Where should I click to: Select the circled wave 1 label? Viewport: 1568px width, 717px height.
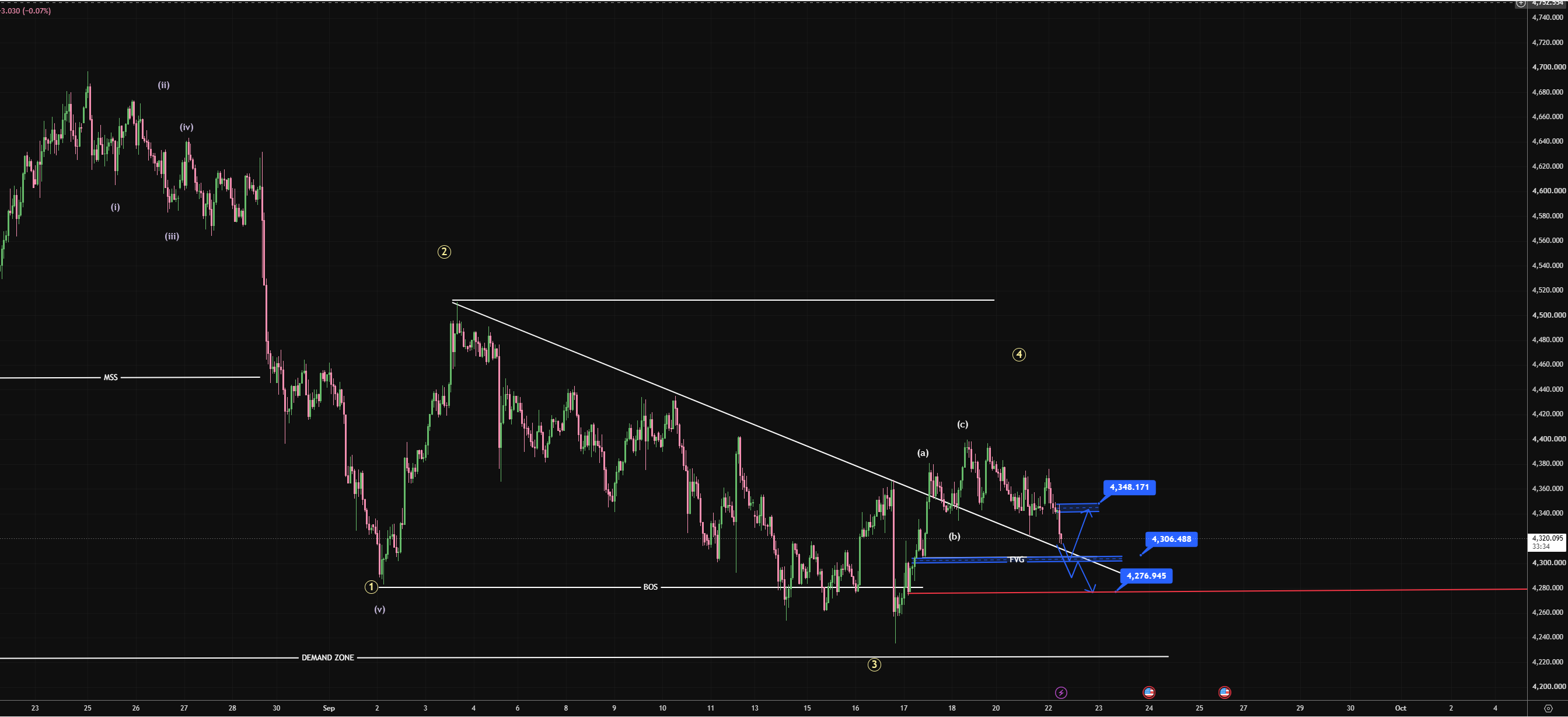click(x=371, y=587)
